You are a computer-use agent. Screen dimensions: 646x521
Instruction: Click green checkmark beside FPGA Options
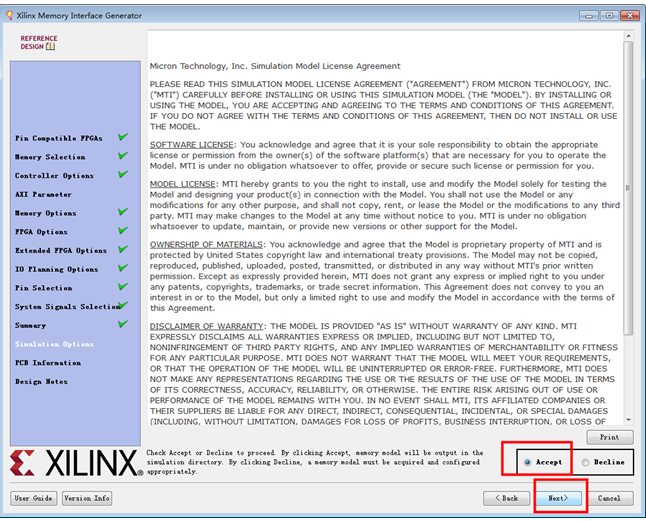click(123, 230)
